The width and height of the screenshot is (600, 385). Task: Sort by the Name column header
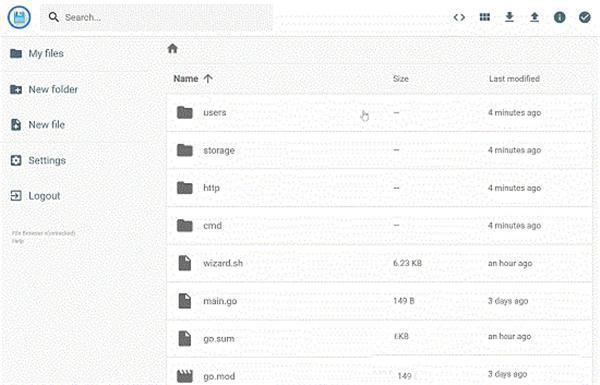[186, 78]
